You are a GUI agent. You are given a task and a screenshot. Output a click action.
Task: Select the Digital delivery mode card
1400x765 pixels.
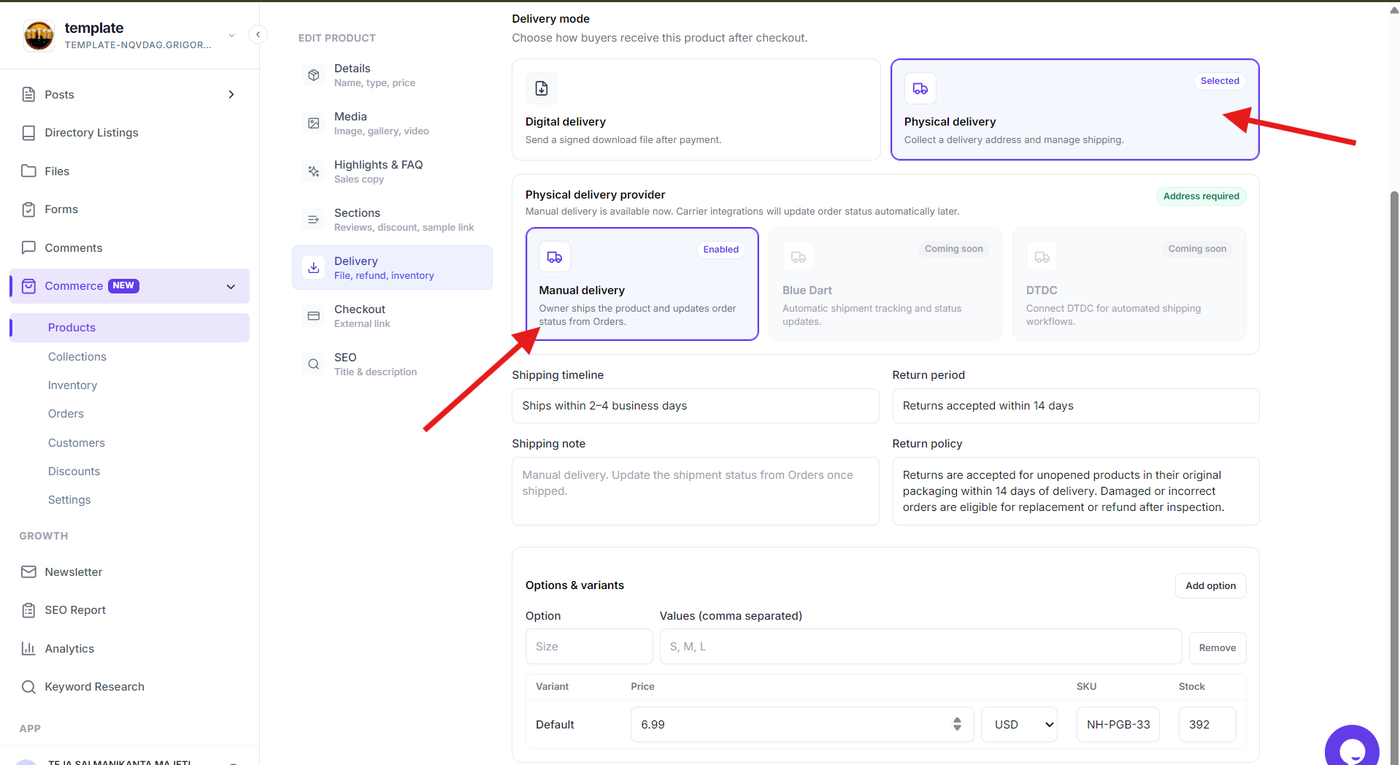point(696,109)
